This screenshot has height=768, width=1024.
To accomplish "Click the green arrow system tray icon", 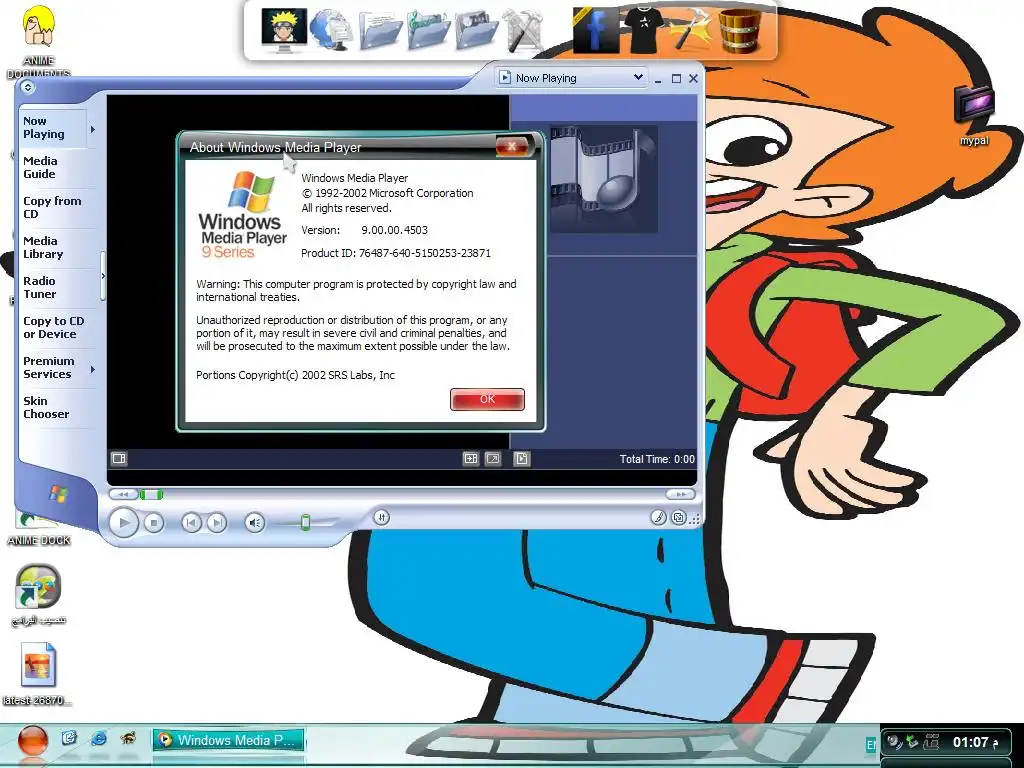I will (x=912, y=742).
